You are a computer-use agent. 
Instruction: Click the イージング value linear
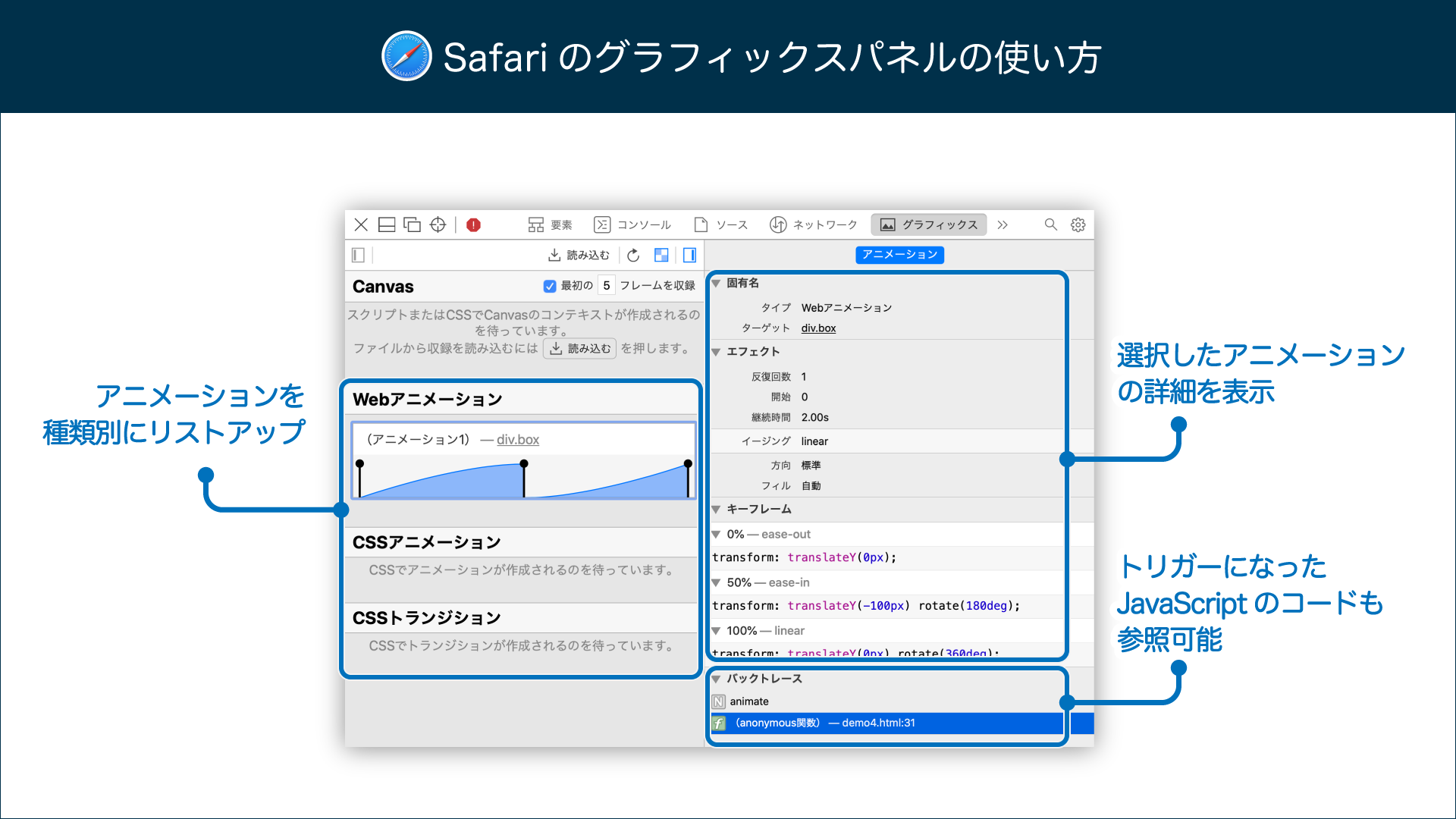pos(814,441)
